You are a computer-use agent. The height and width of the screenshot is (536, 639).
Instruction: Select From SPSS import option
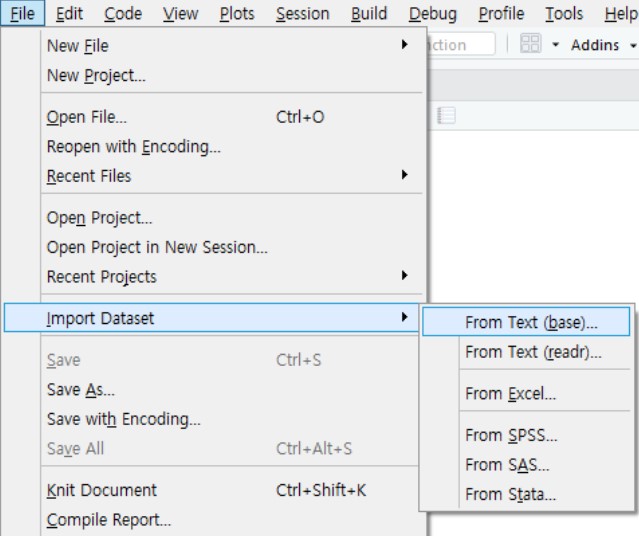[x=511, y=435]
